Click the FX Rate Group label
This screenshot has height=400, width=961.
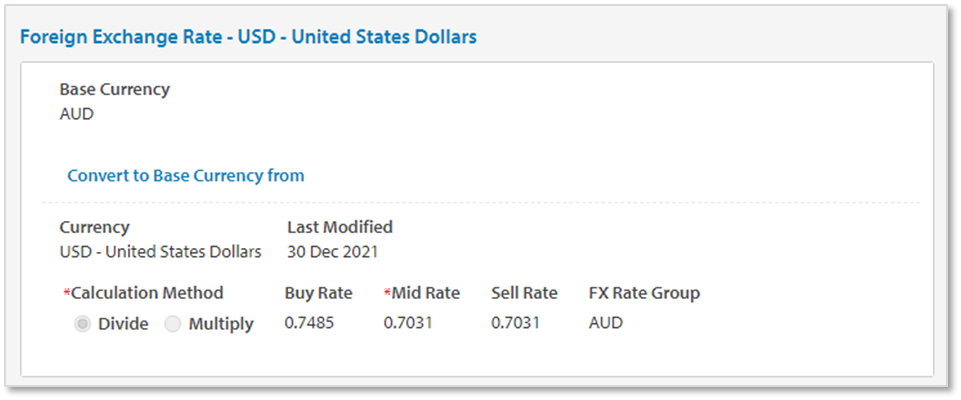coord(644,293)
